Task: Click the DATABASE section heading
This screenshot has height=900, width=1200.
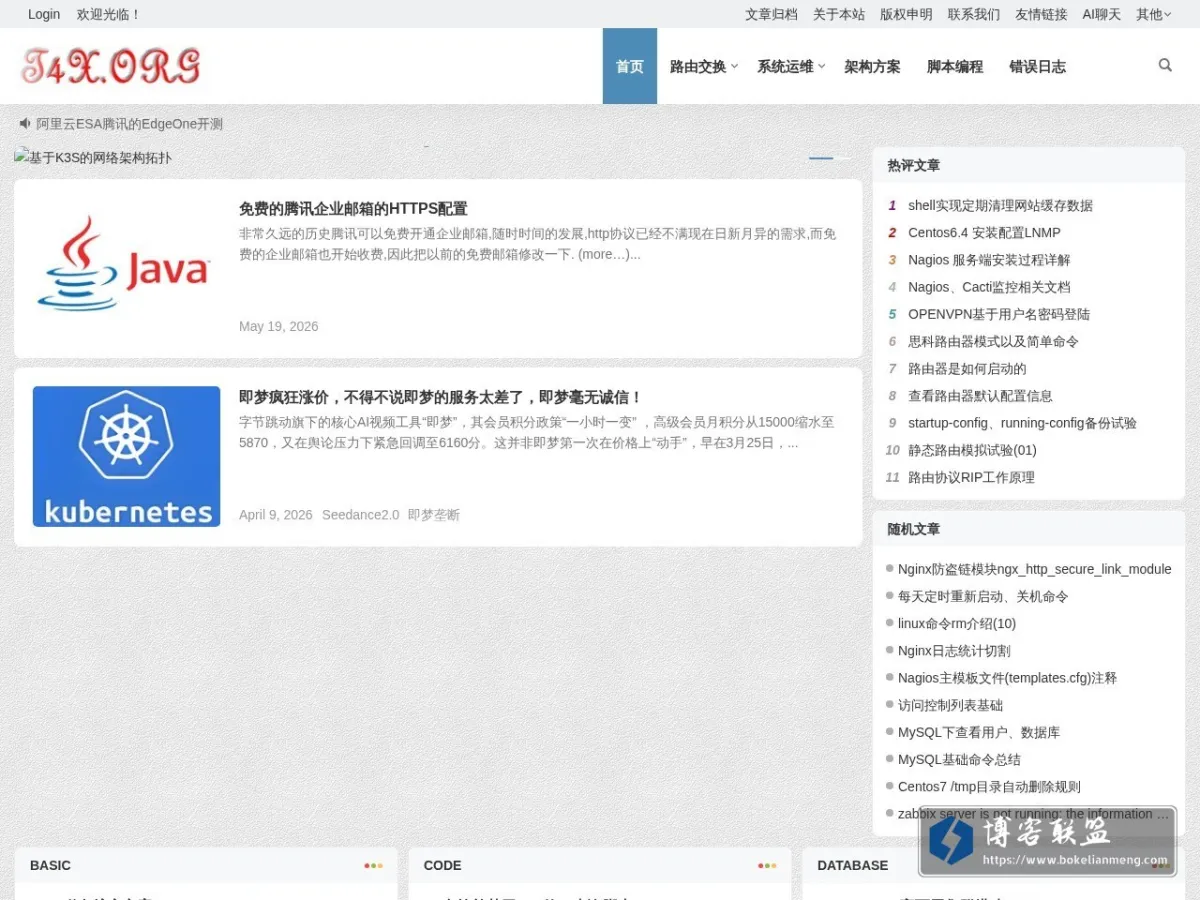Action: (852, 866)
